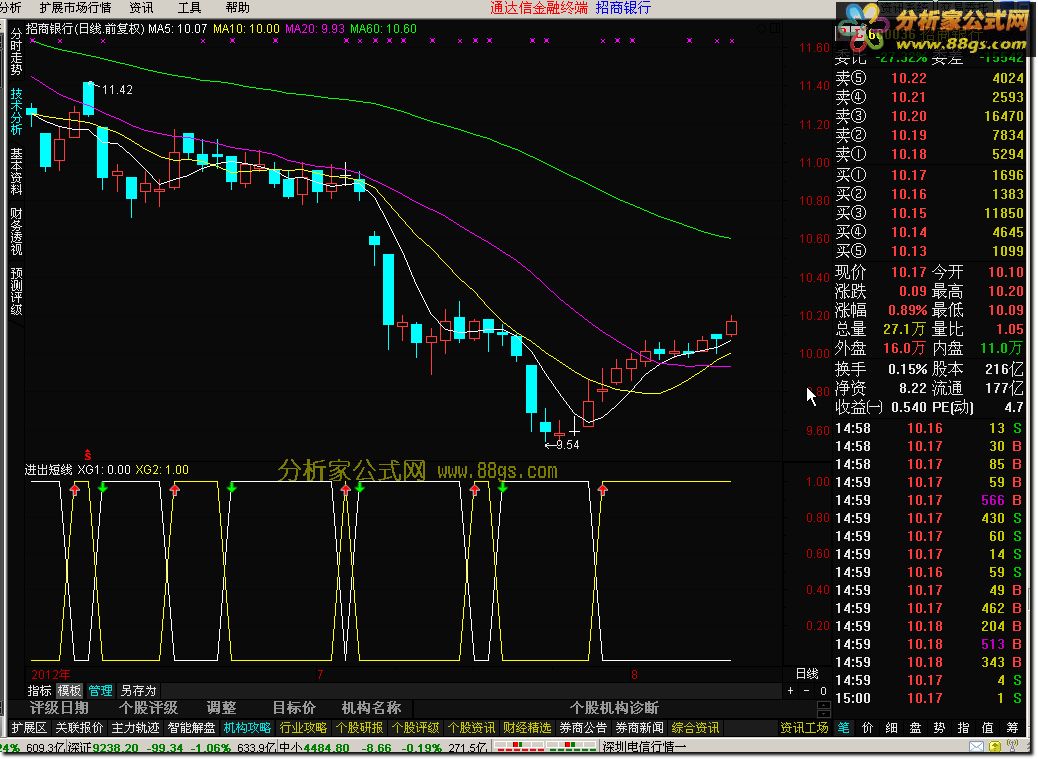Screen dimensions: 1038x759
Task: Open the 帮助 menu
Action: click(238, 8)
